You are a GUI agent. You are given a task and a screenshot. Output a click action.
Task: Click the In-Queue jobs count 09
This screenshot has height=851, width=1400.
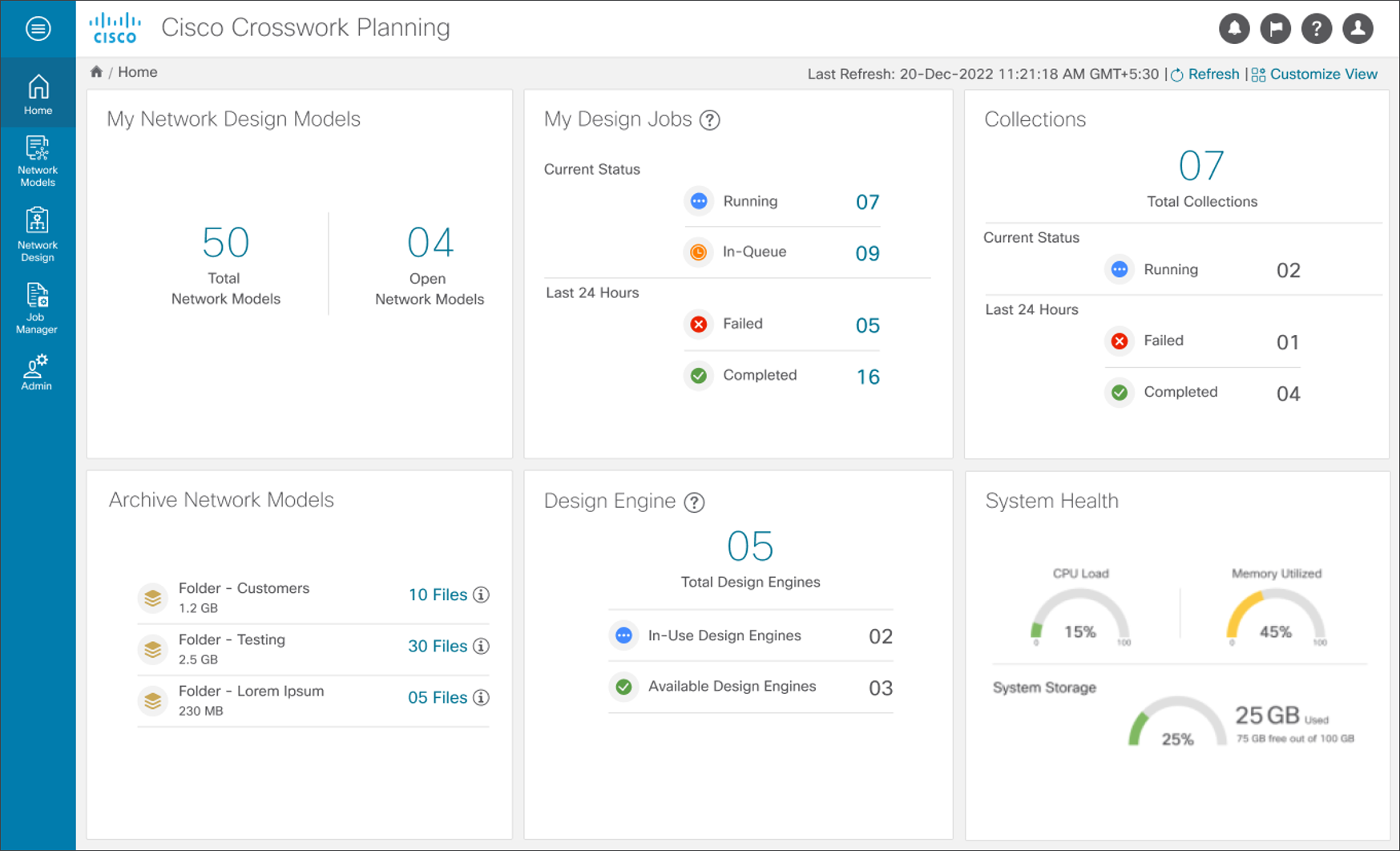coord(867,253)
